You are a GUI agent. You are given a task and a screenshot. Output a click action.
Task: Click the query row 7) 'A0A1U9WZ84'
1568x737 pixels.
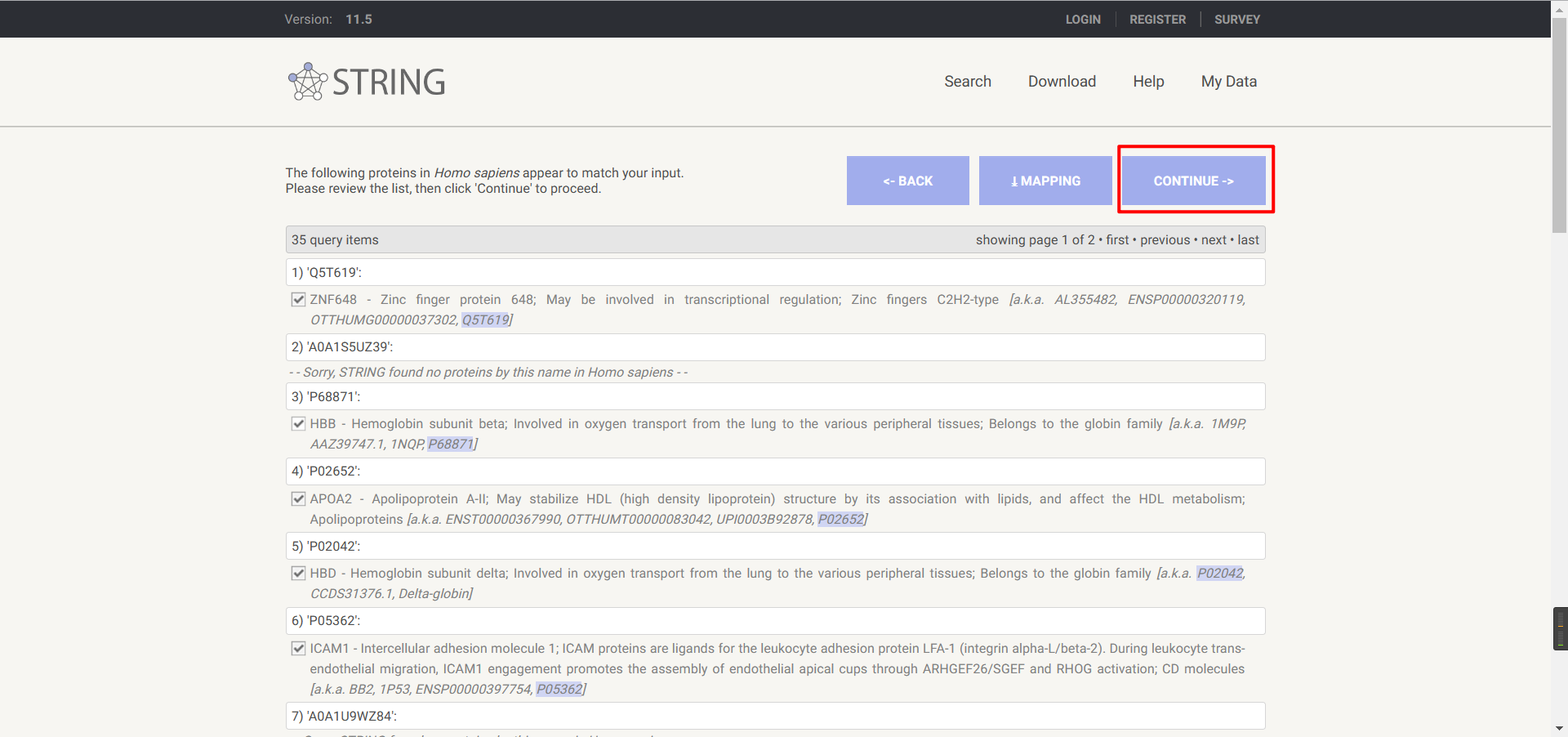click(x=776, y=716)
